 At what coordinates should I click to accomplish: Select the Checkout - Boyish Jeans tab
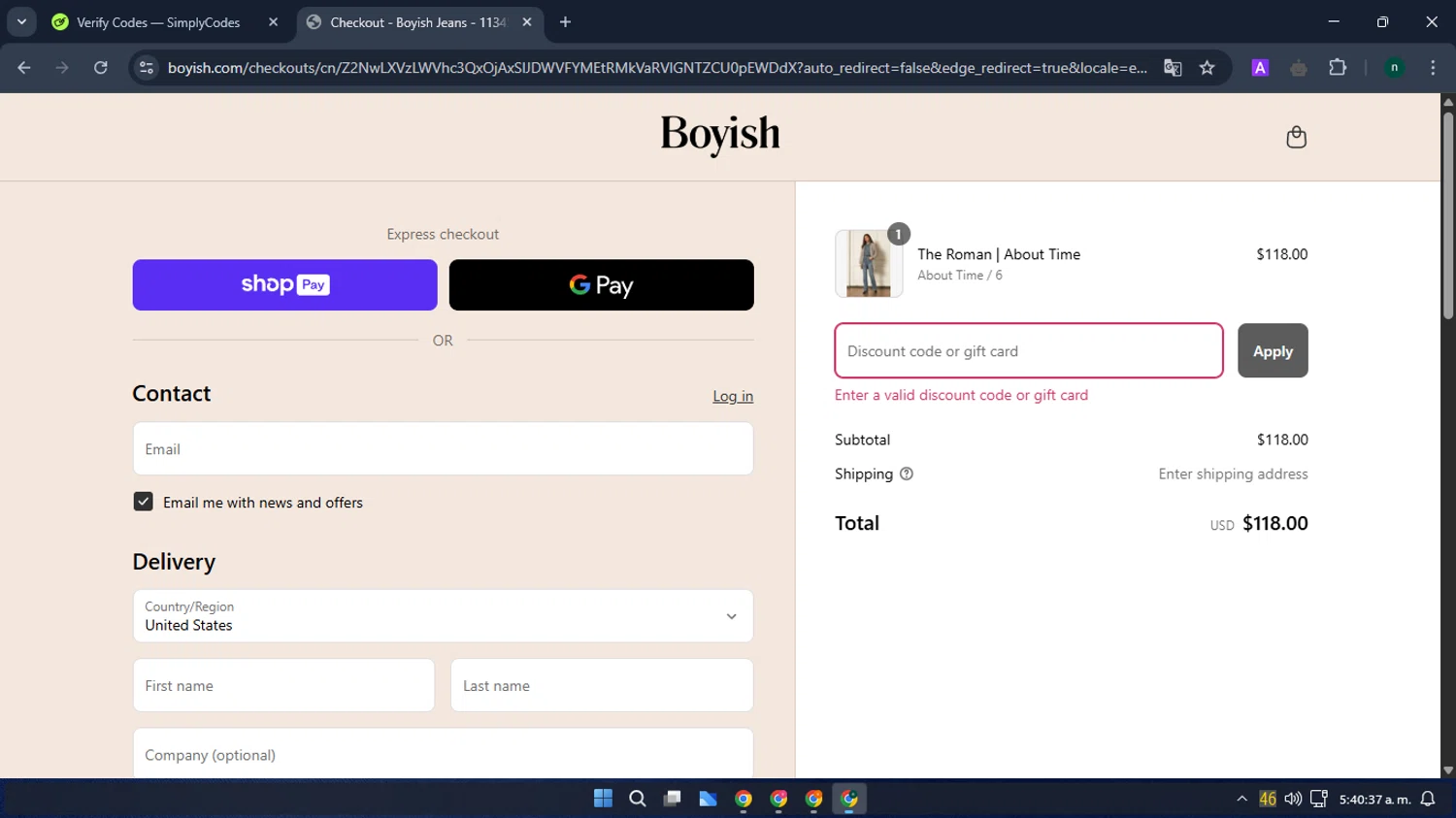[417, 22]
